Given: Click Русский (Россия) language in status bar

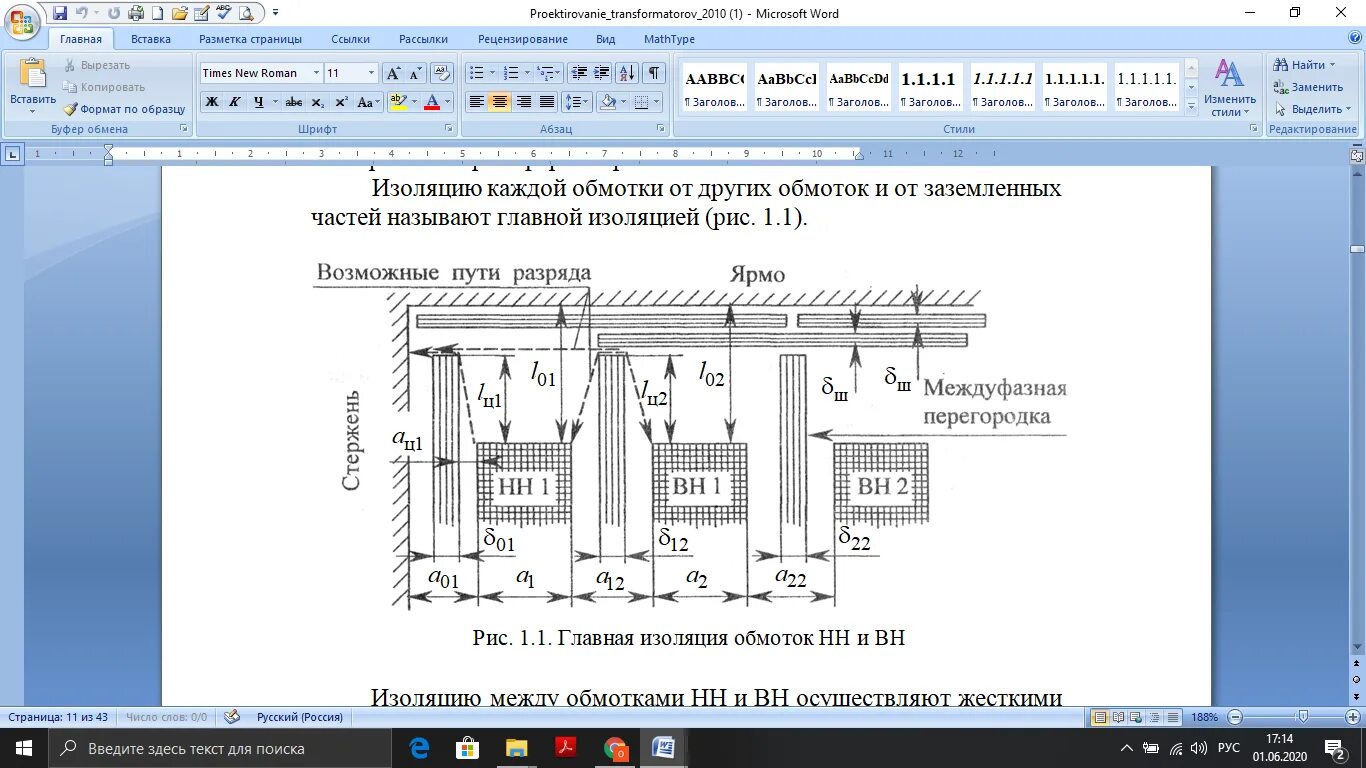Looking at the screenshot, I should click(x=300, y=717).
